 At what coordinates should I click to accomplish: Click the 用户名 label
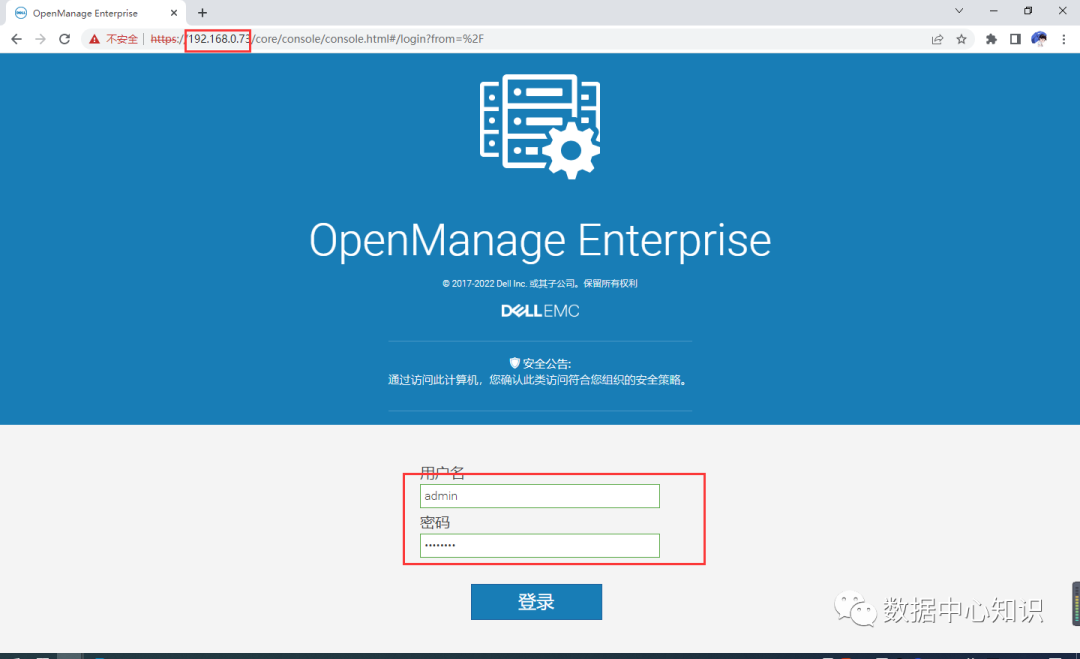point(442,473)
